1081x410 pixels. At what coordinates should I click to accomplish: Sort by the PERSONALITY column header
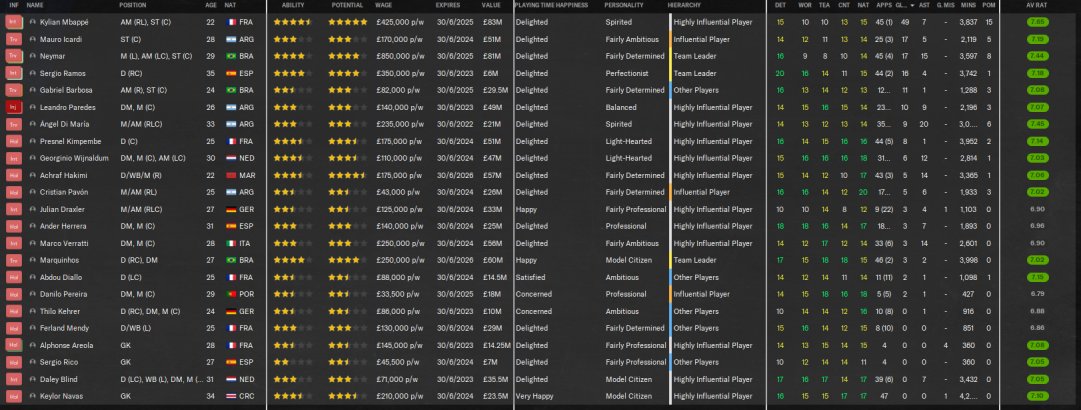coord(624,5)
